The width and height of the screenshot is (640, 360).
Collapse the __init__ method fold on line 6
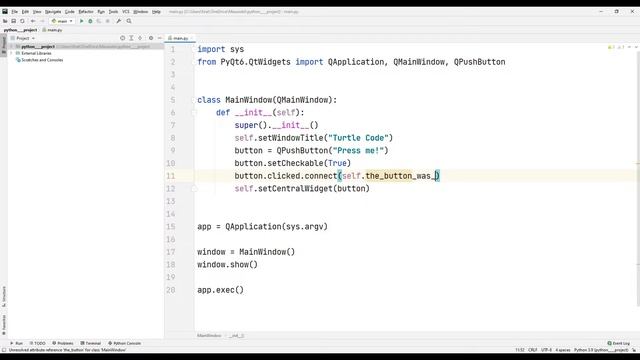pos(194,113)
